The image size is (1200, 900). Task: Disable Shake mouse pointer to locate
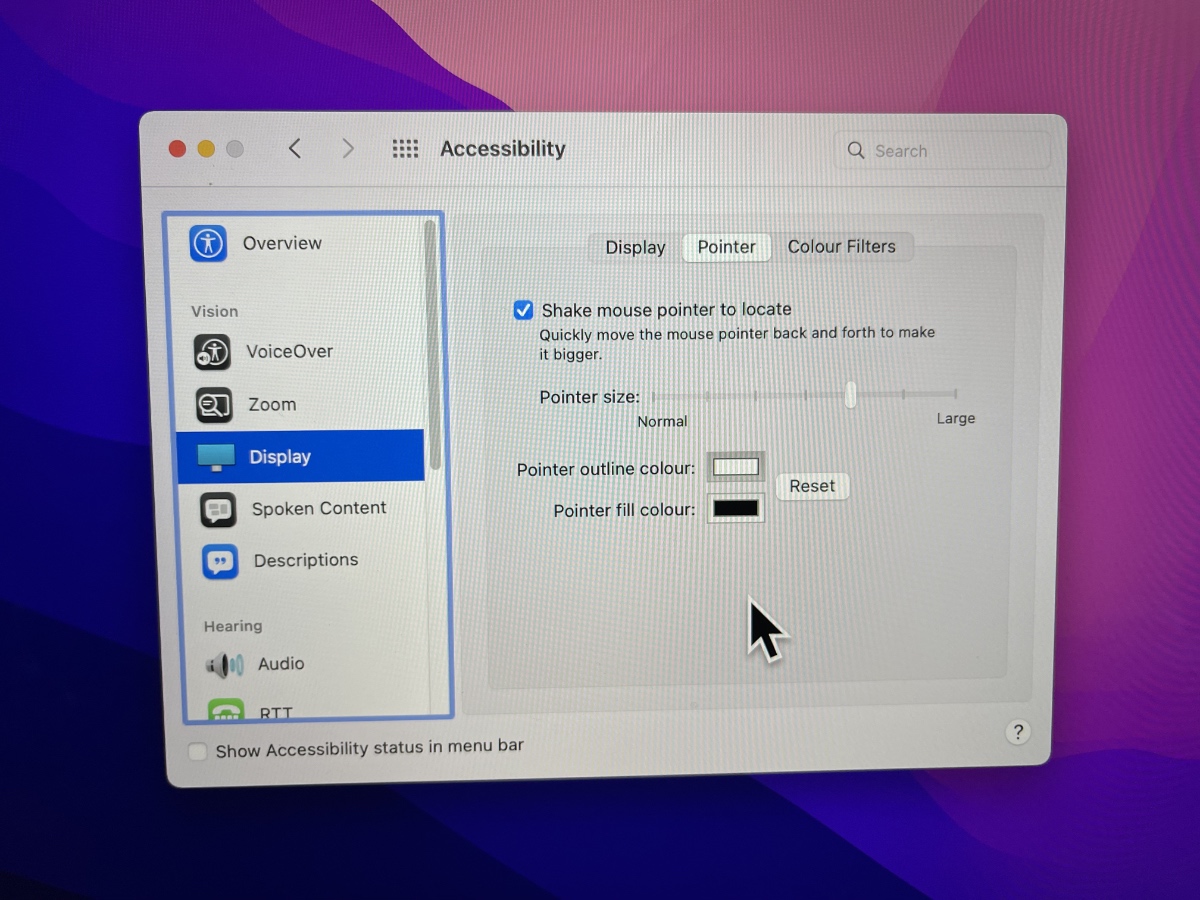point(523,310)
